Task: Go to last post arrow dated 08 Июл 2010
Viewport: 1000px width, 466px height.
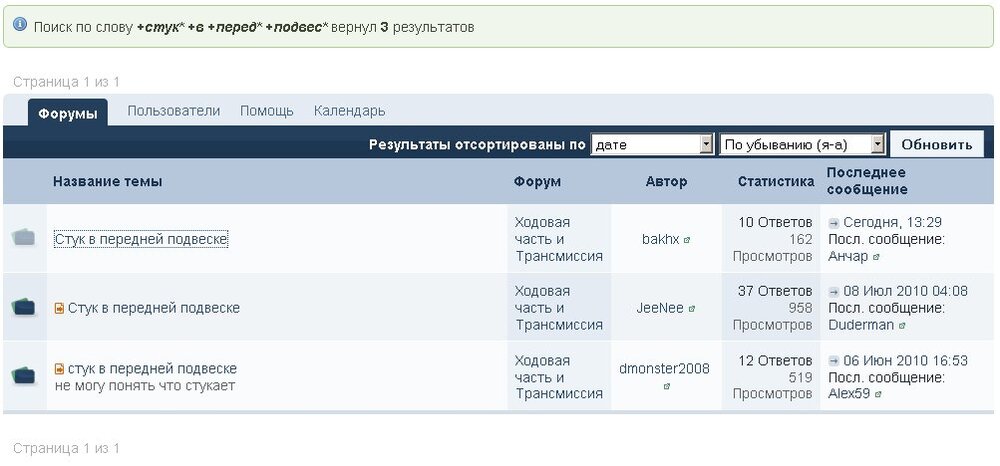Action: pyautogui.click(x=834, y=291)
